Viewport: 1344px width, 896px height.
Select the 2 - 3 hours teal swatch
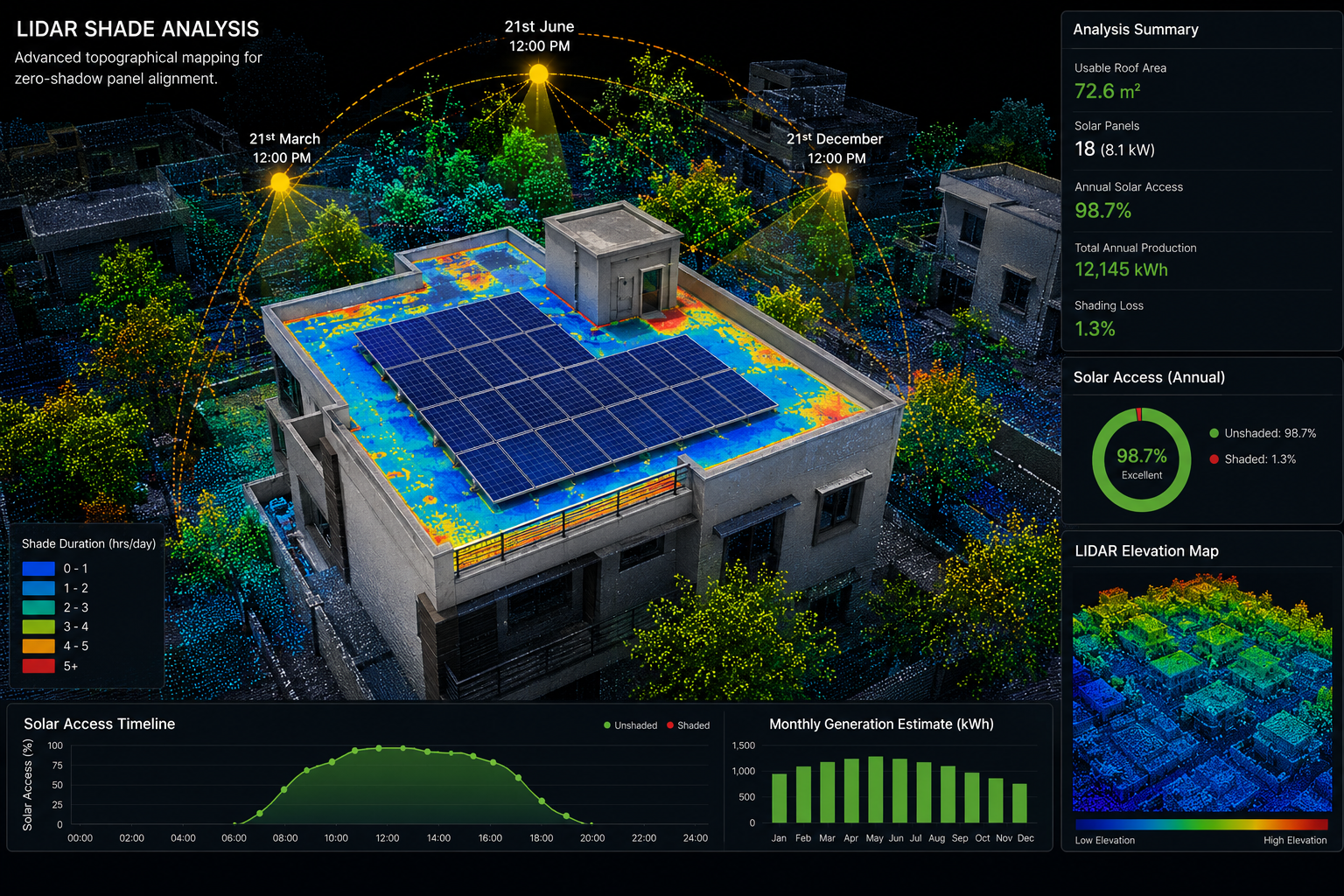(x=38, y=607)
